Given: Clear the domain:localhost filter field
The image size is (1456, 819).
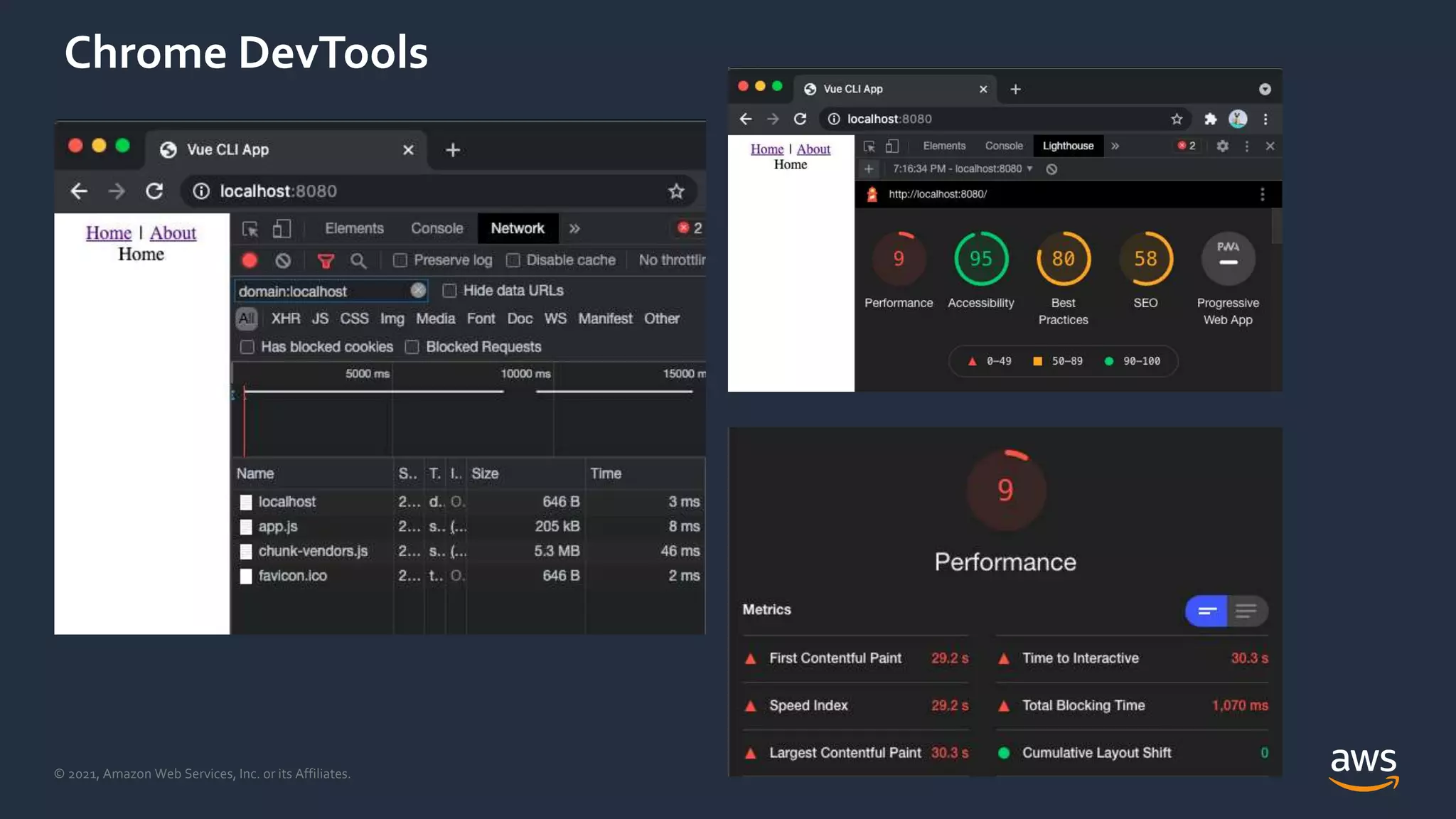Looking at the screenshot, I should (418, 290).
